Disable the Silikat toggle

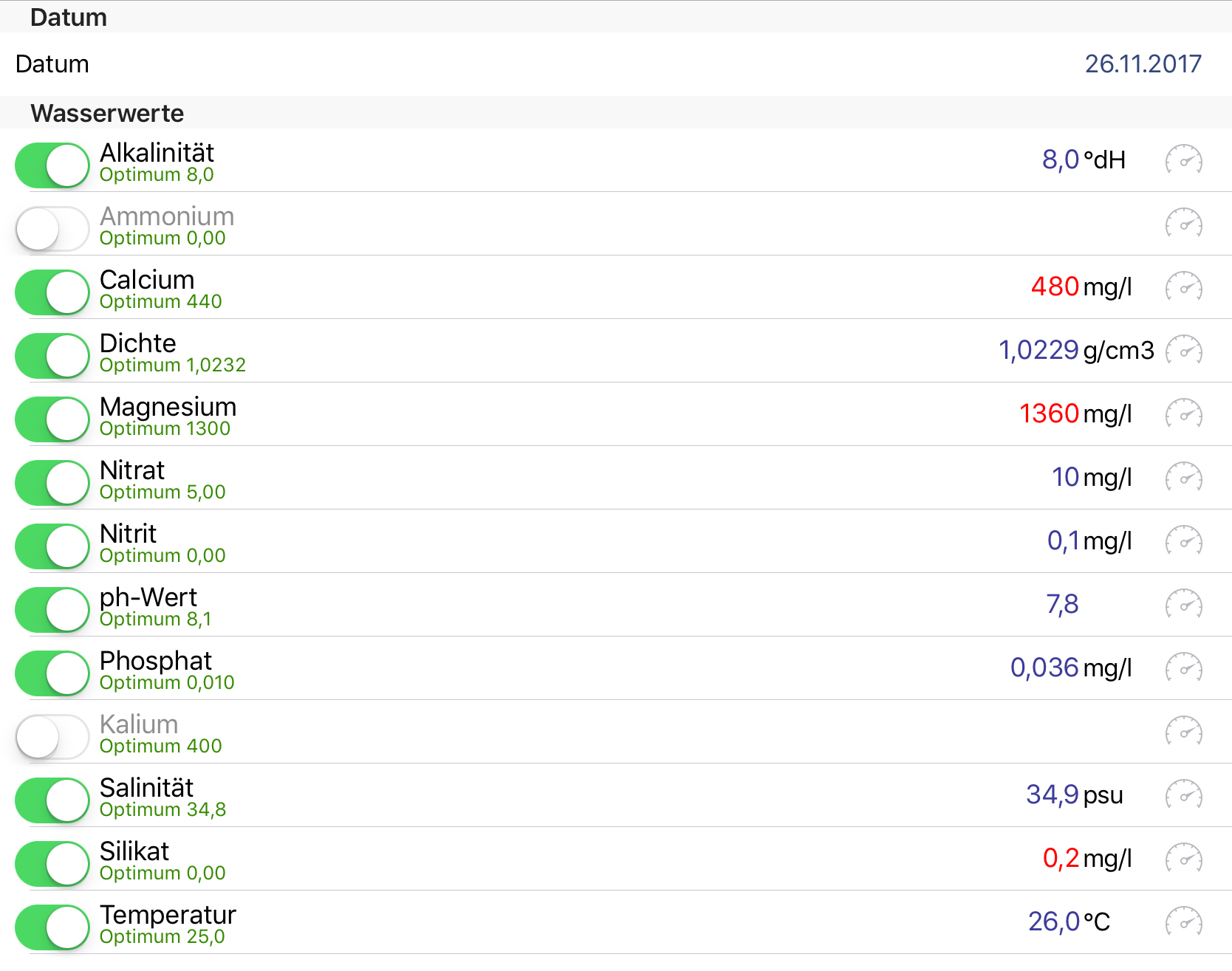point(52,864)
